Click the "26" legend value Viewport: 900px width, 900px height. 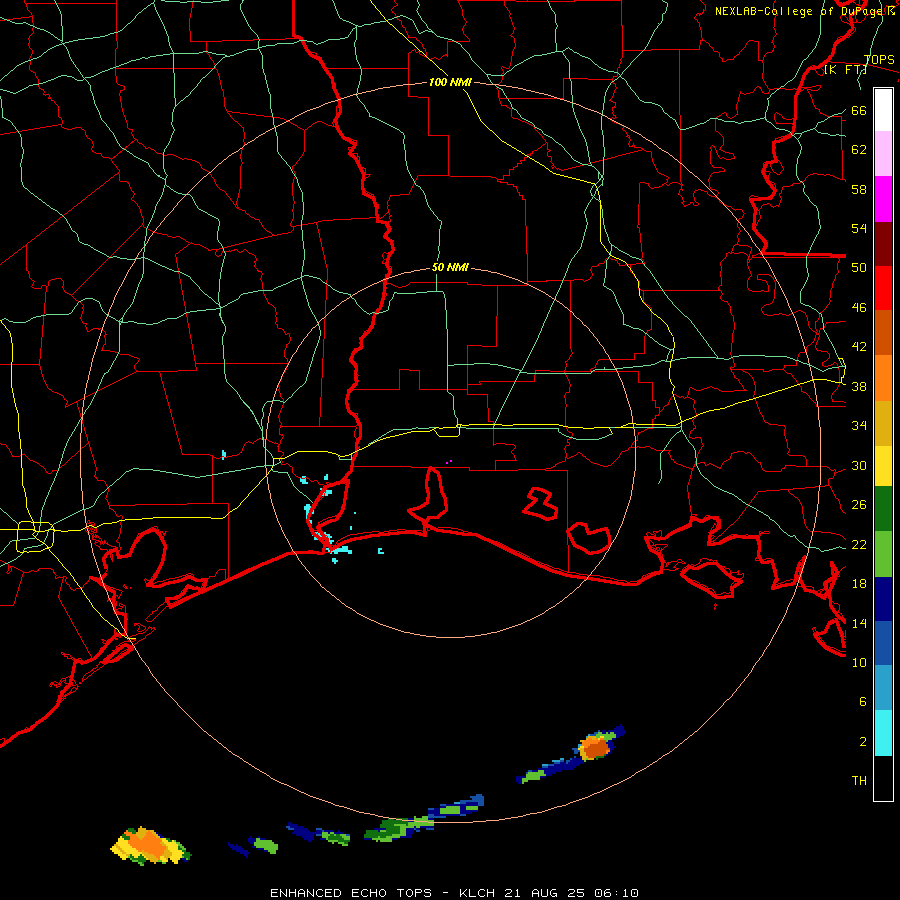point(859,505)
